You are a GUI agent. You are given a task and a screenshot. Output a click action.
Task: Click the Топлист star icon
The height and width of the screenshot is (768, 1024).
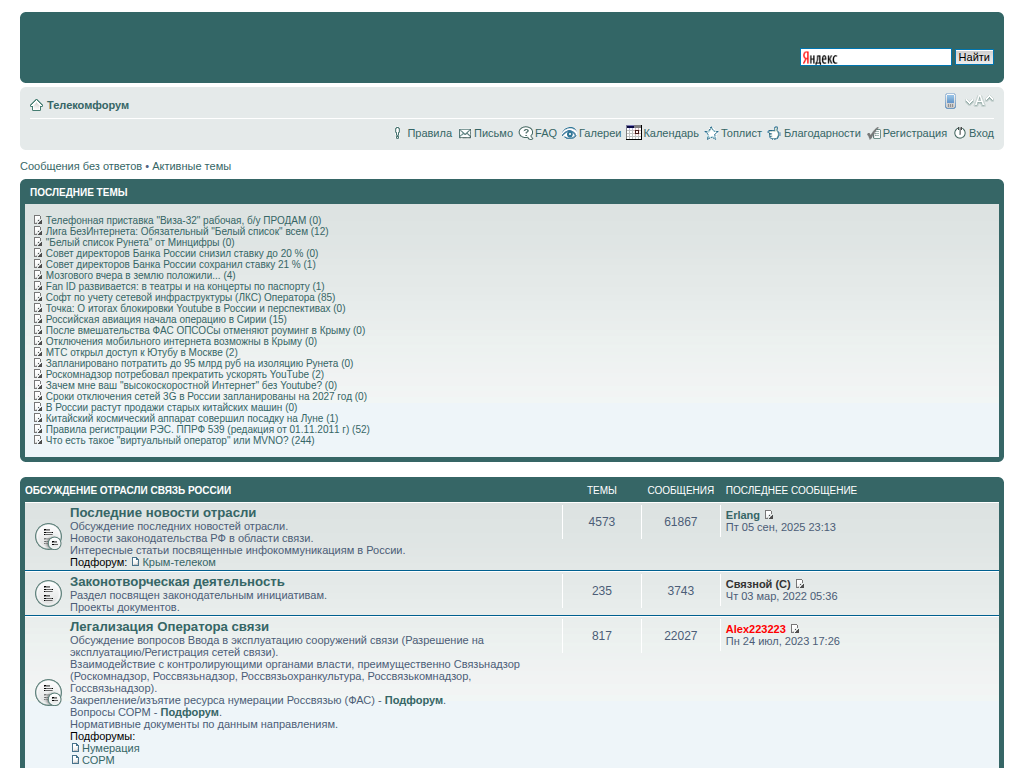(711, 133)
